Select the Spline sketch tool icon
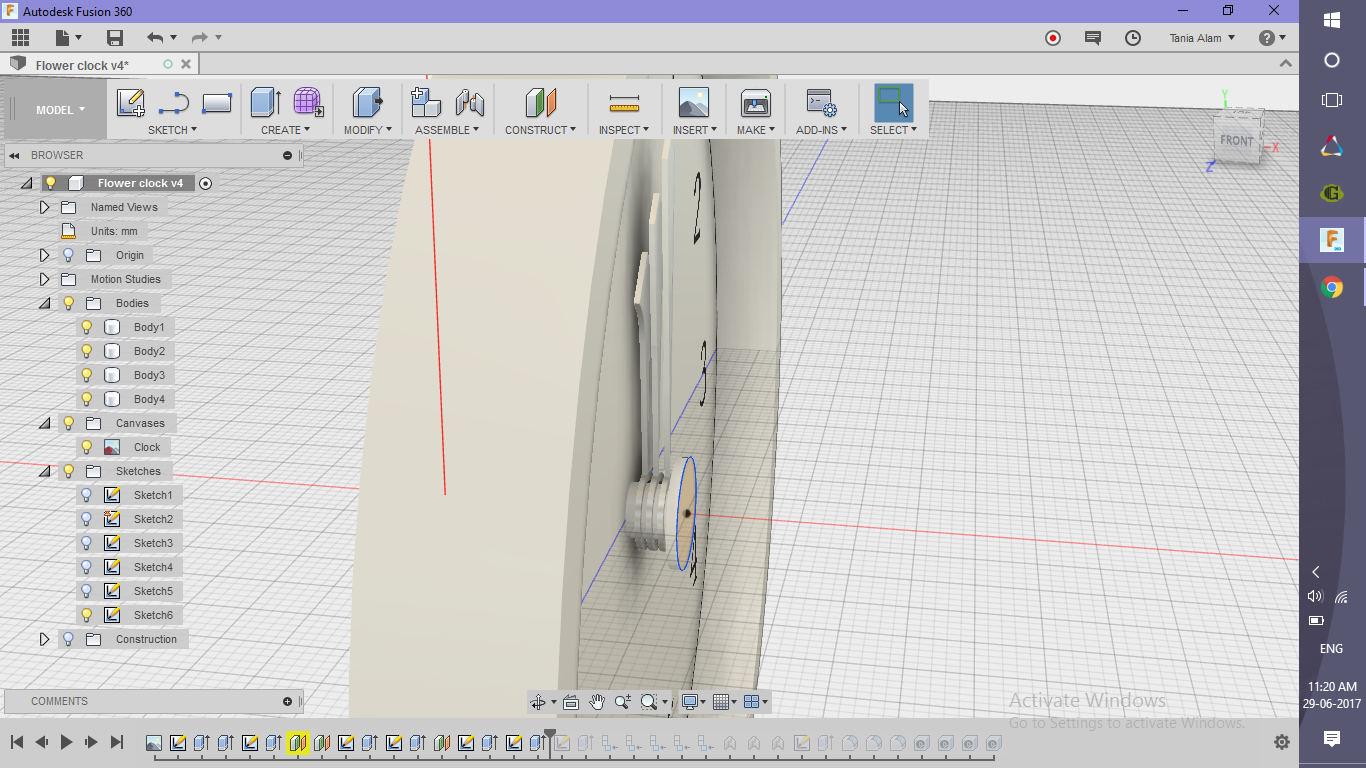 [174, 103]
